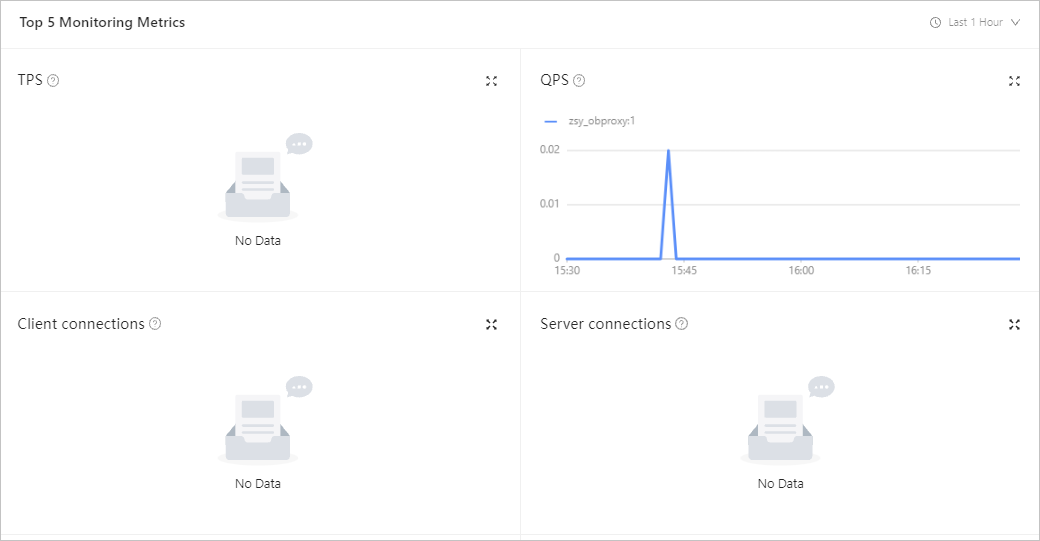
Task: Open the Client connections help tooltip icon
Action: (155, 324)
